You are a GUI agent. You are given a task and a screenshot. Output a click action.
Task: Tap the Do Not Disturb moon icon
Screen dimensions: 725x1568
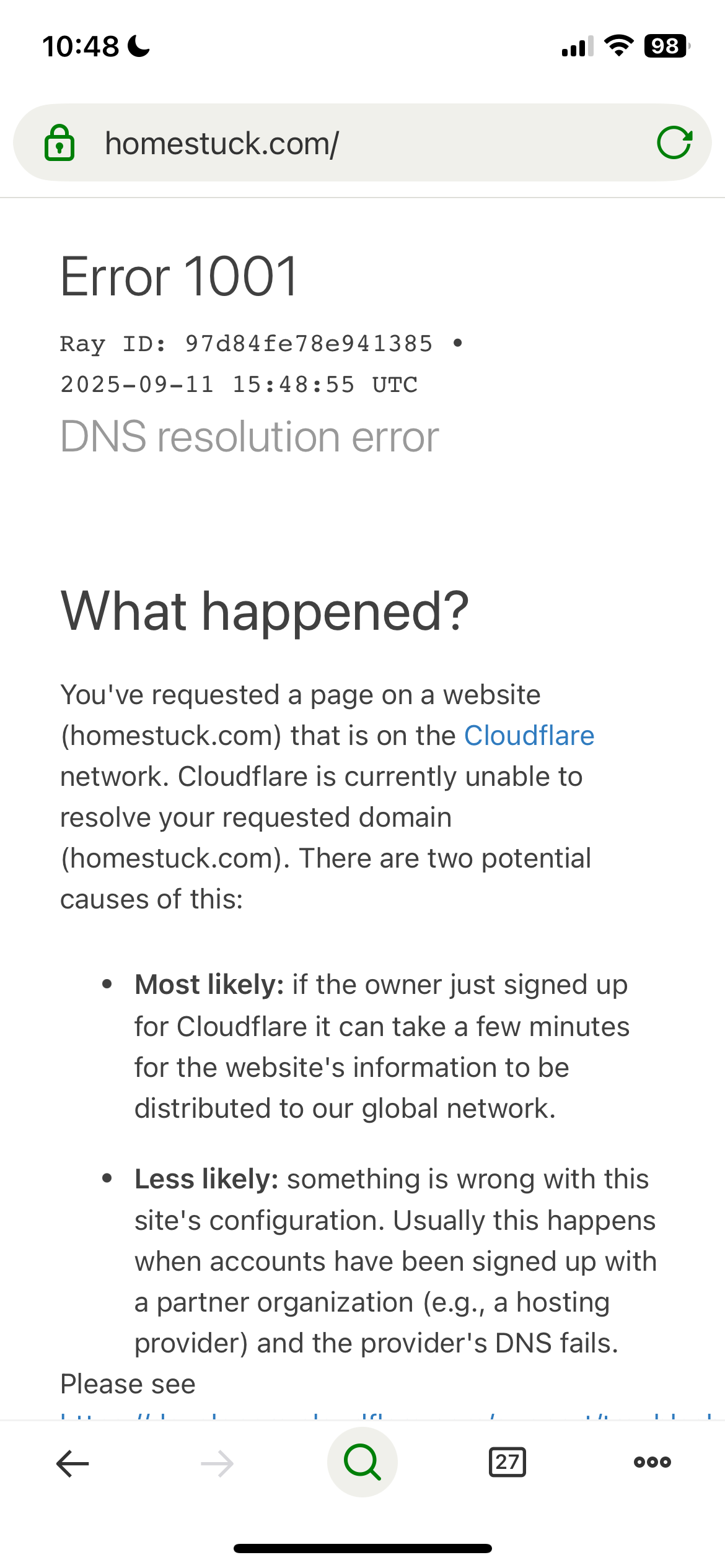(139, 46)
